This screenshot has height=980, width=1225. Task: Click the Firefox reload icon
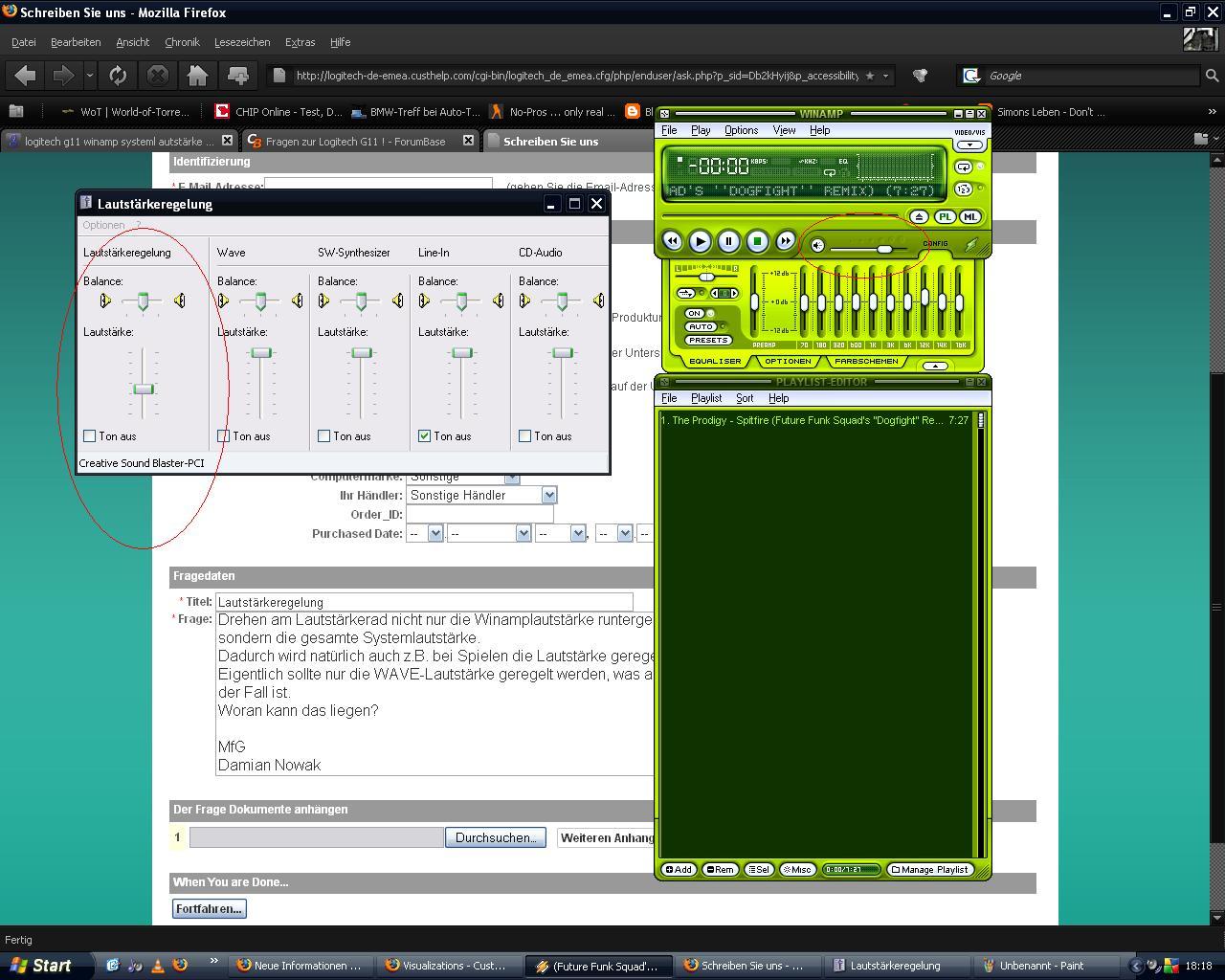tap(118, 76)
